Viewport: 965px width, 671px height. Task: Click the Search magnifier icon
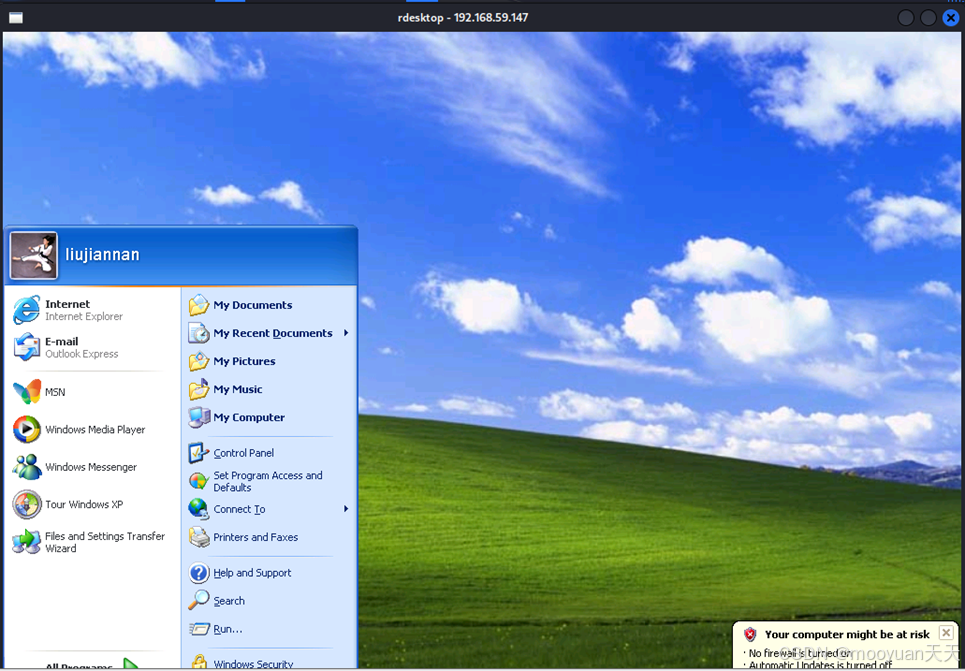click(x=199, y=600)
